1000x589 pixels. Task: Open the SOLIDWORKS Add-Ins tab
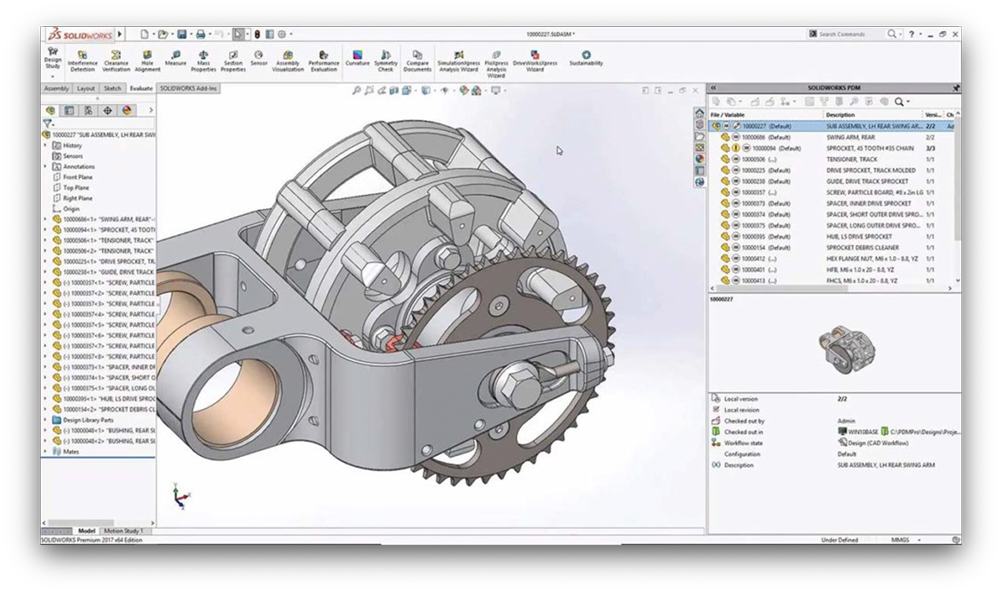pyautogui.click(x=187, y=88)
